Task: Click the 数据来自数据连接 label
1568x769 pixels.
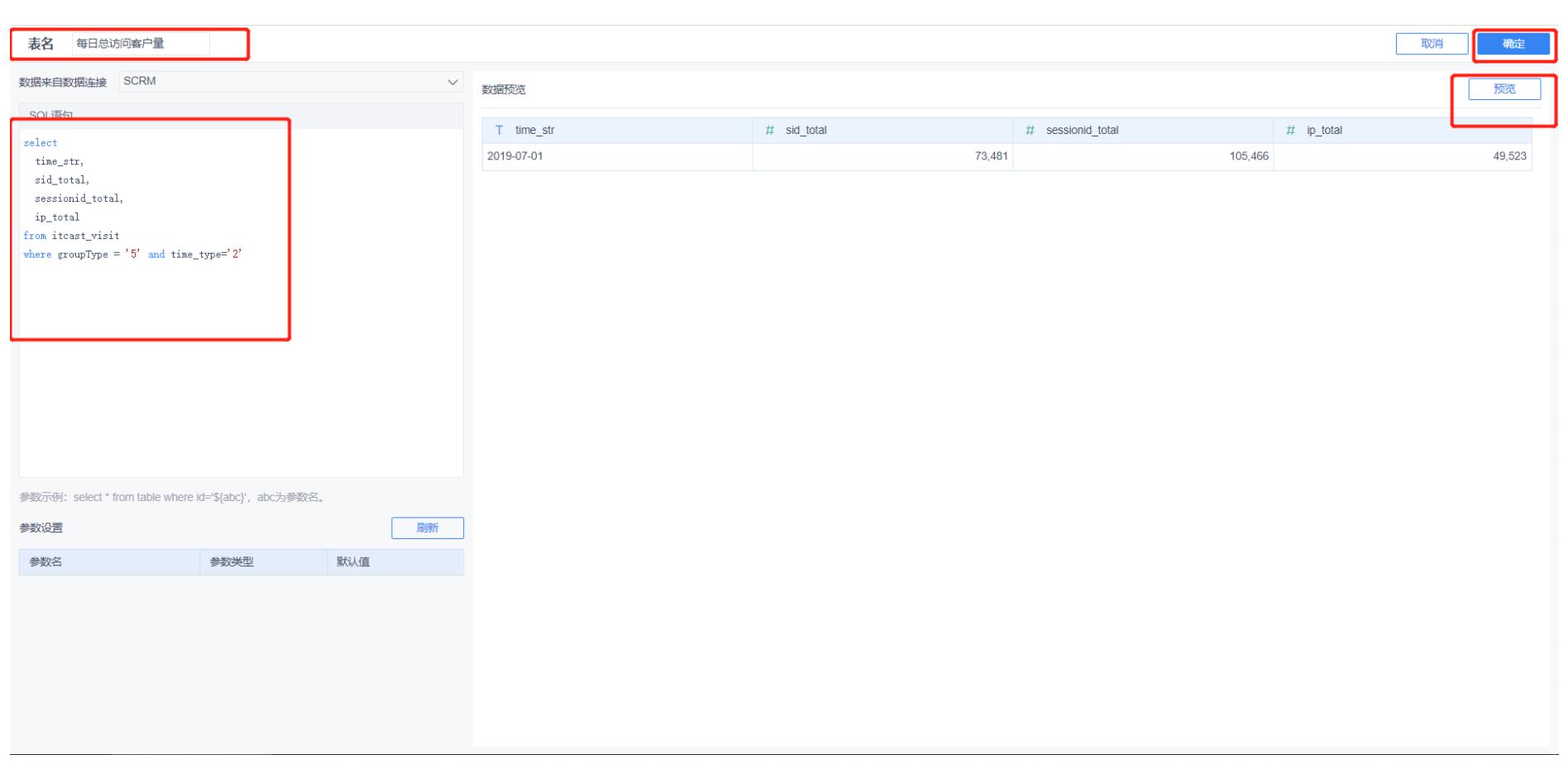Action: (63, 82)
